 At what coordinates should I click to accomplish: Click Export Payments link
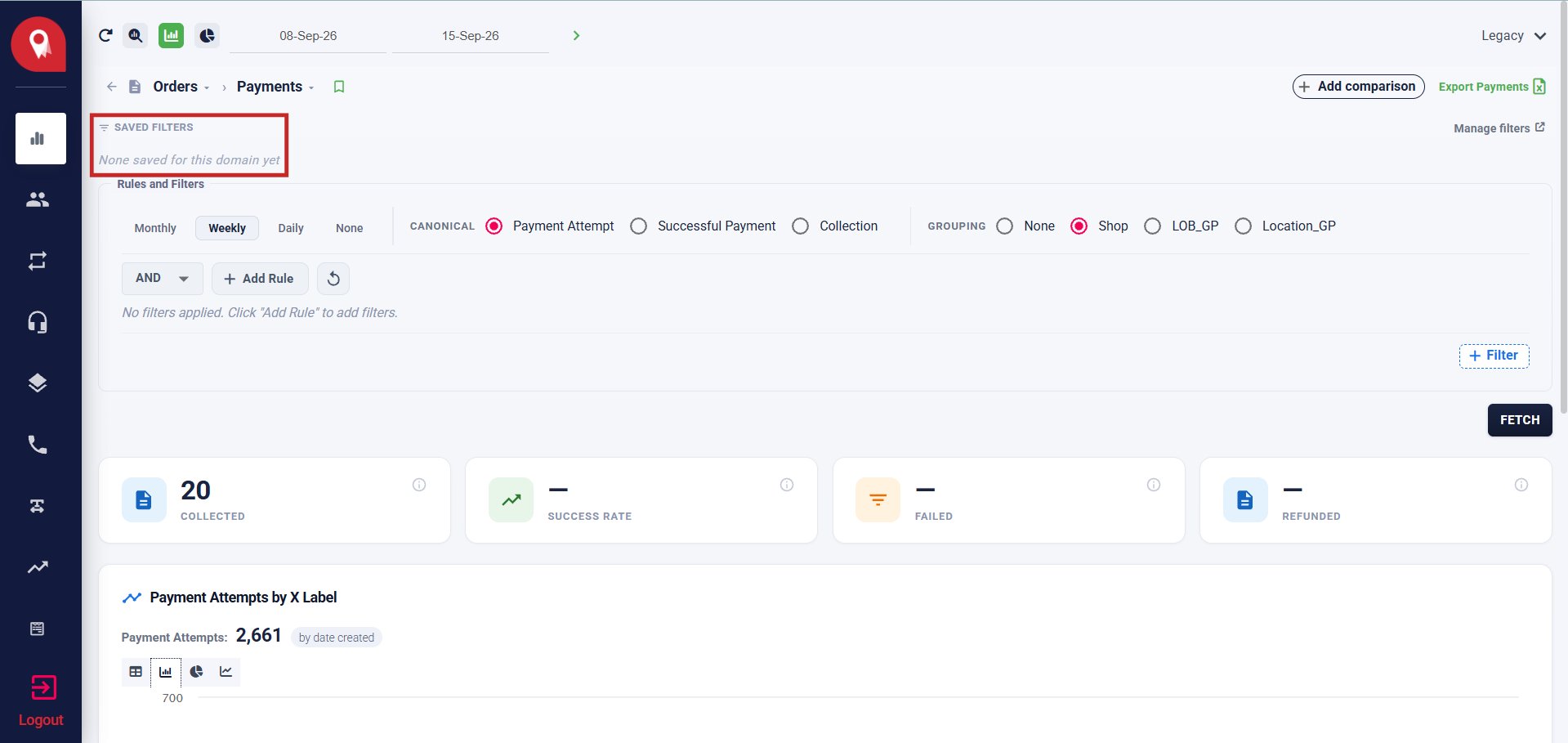[1492, 87]
